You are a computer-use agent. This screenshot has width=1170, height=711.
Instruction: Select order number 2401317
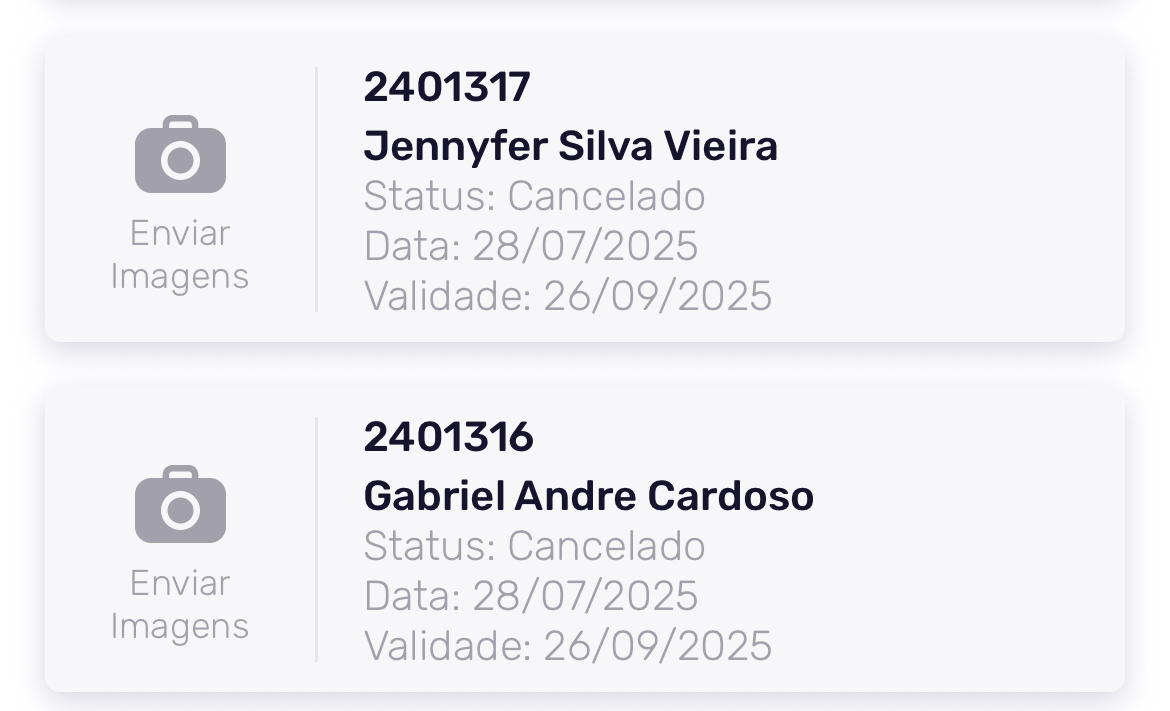tap(446, 88)
